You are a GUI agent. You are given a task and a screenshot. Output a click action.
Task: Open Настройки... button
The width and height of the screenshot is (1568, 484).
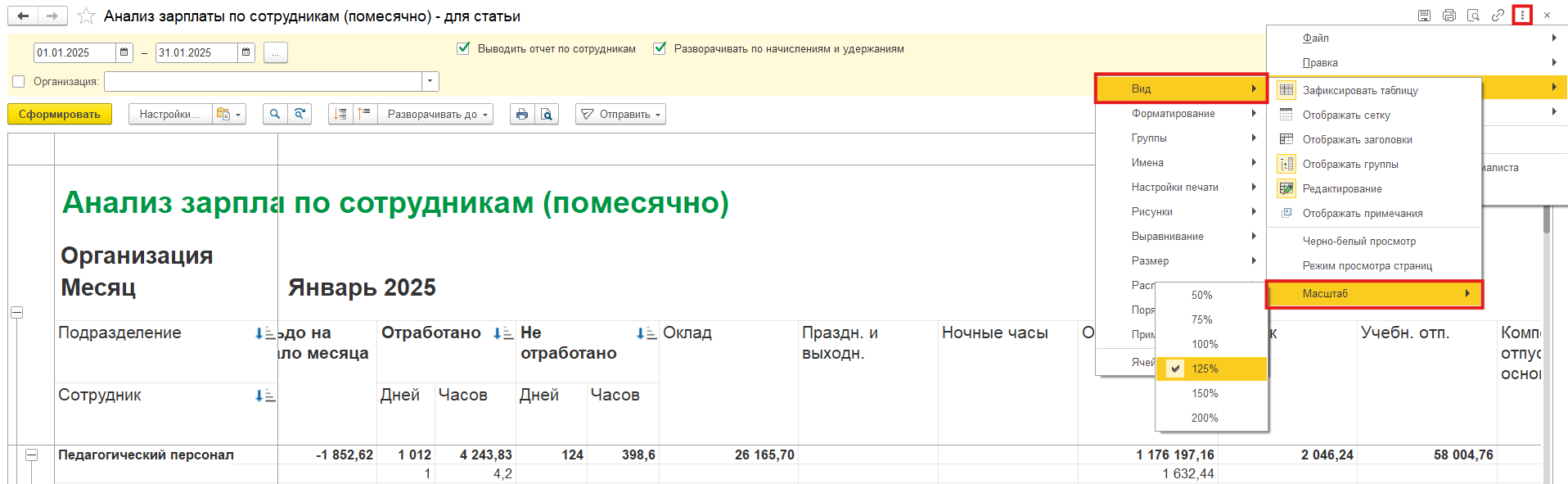170,114
